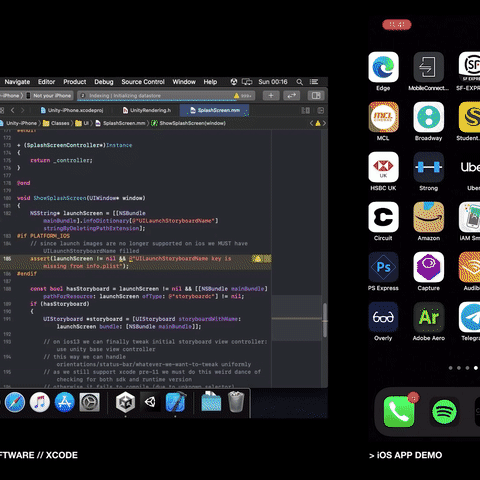Viewport: 480px width, 480px height.
Task: Open the Unity-iPhone breadcrumb item
Action: click(x=18, y=123)
